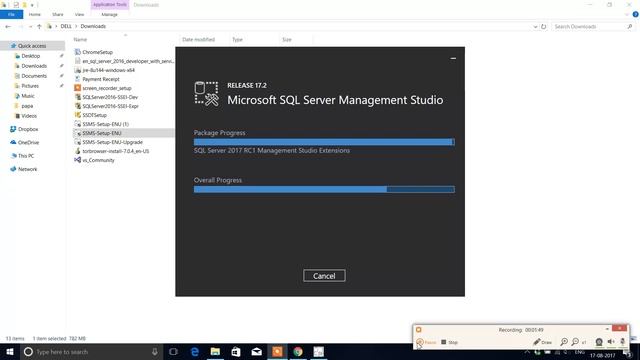
Task: Open Desktop in navigation pane
Action: 31,56
